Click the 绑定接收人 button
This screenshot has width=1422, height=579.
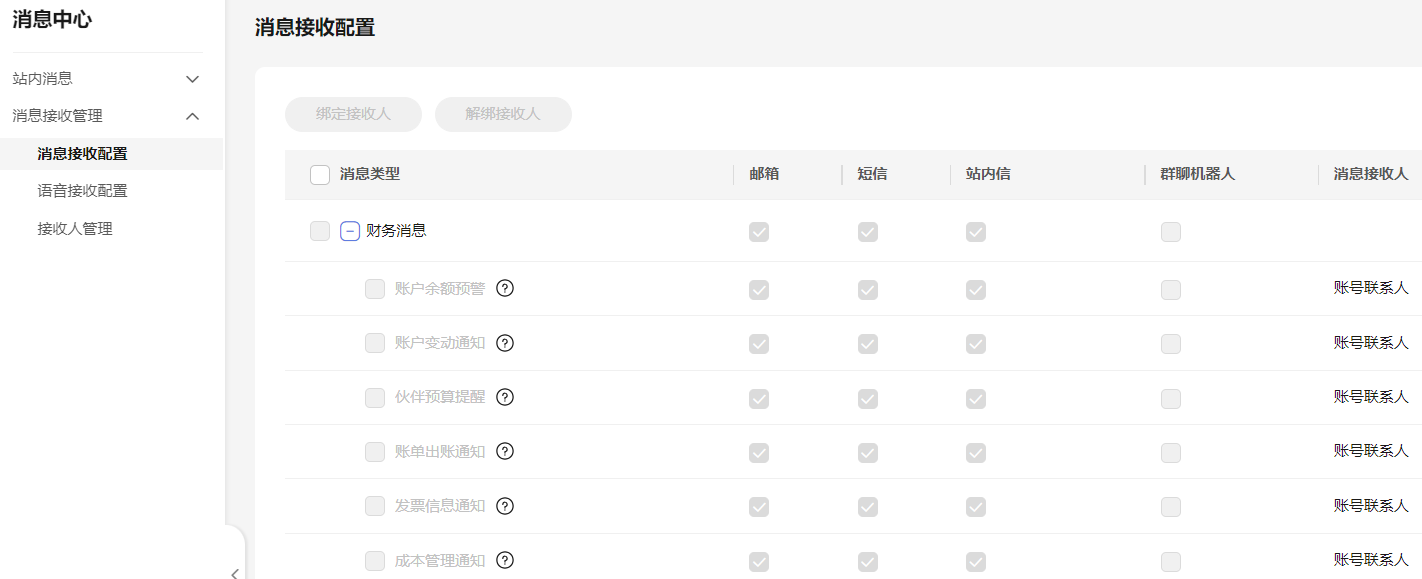[x=353, y=114]
